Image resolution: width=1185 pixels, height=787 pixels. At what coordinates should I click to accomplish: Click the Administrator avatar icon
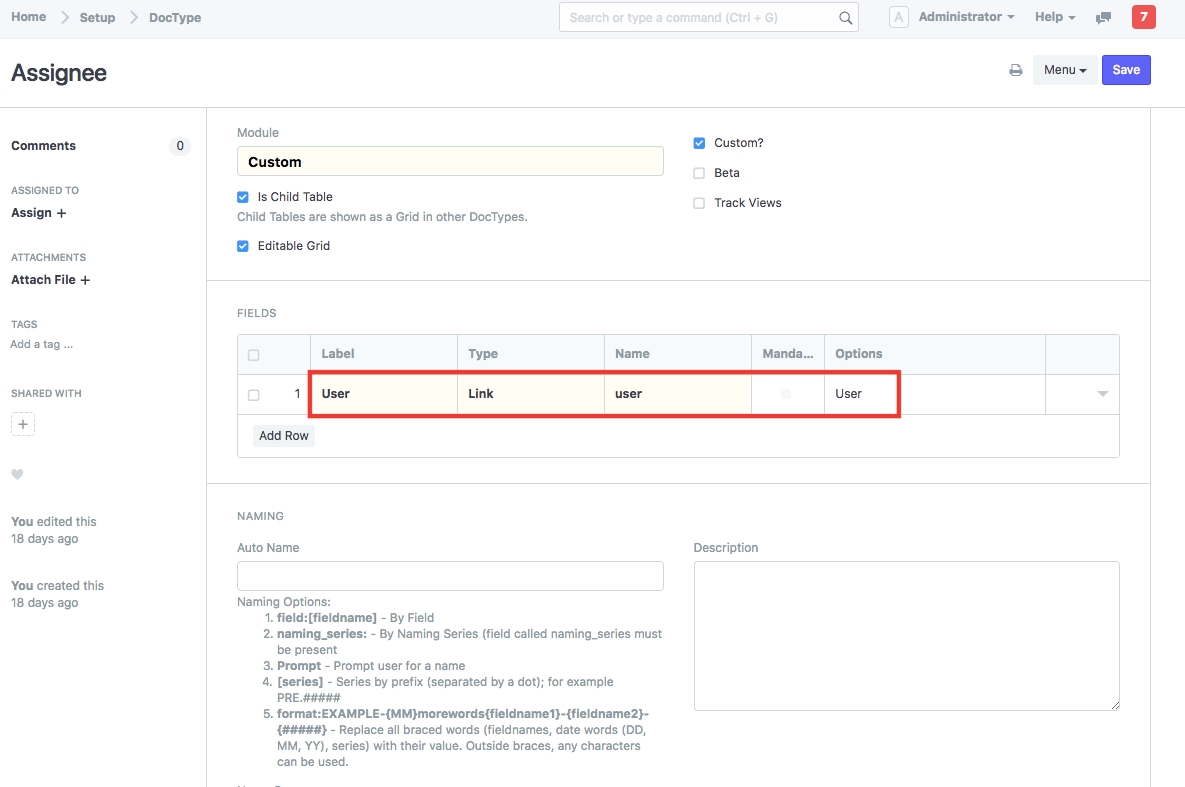click(x=899, y=17)
